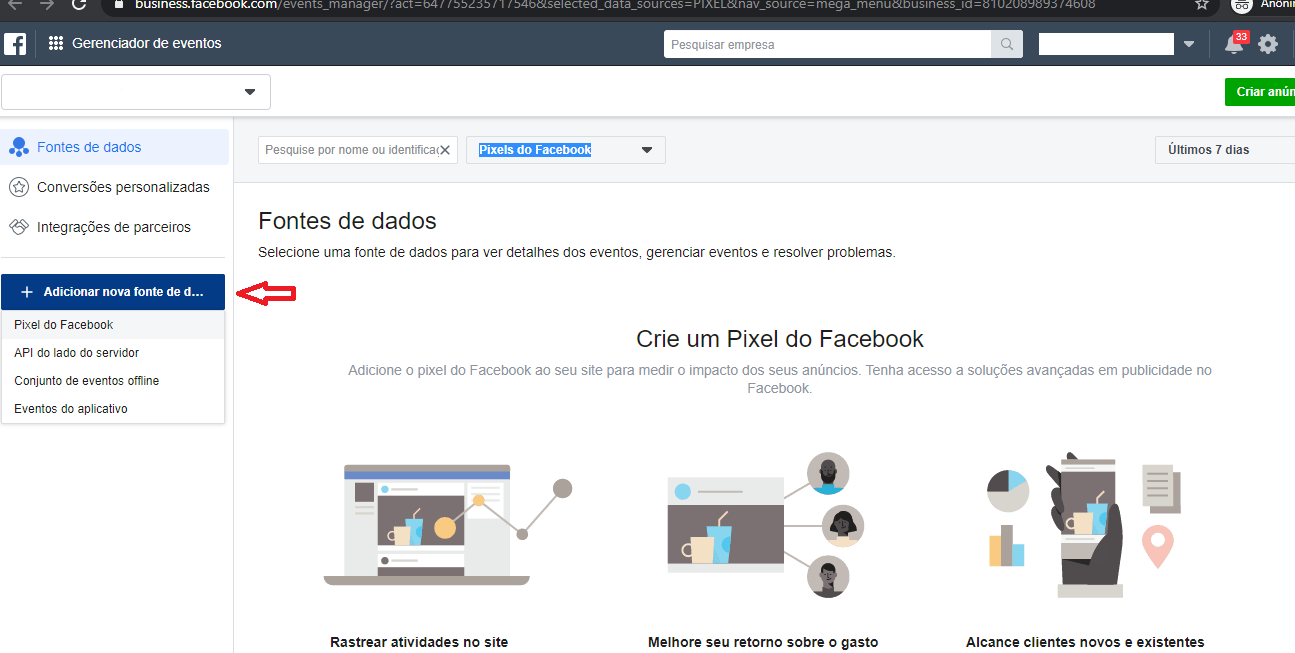The image size is (1295, 653).
Task: Click the green Criar anúncio button
Action: coord(1259,92)
